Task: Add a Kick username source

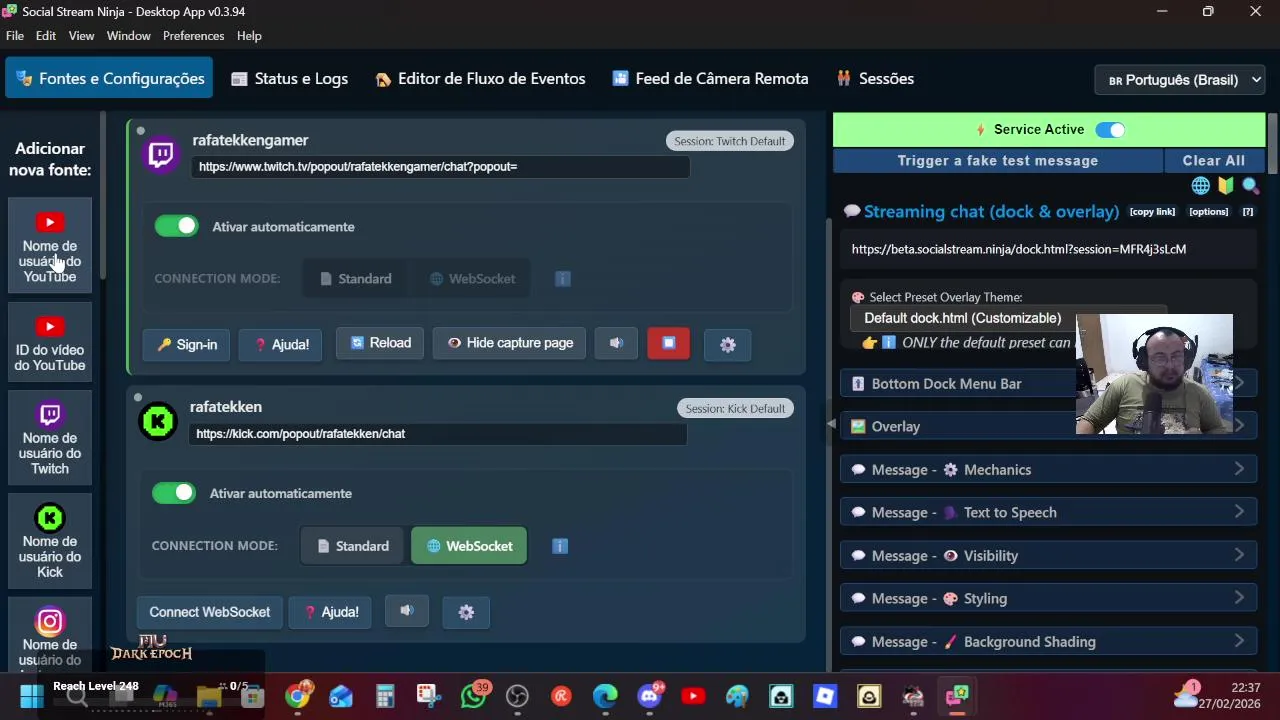Action: click(x=50, y=542)
